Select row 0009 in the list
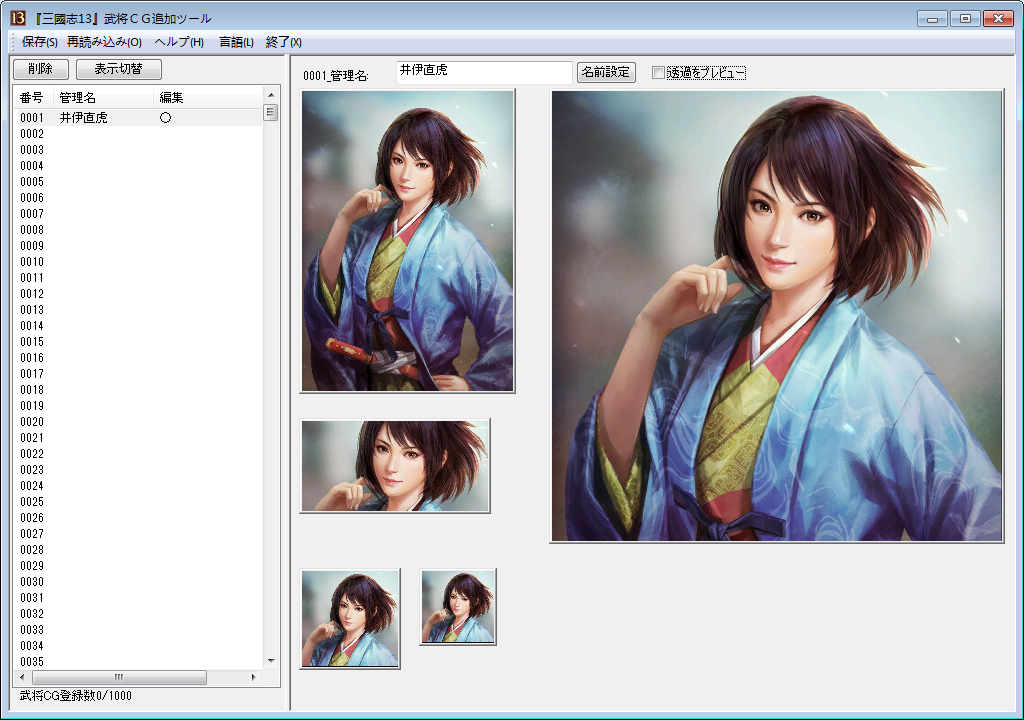1024x720 pixels. (x=138, y=246)
